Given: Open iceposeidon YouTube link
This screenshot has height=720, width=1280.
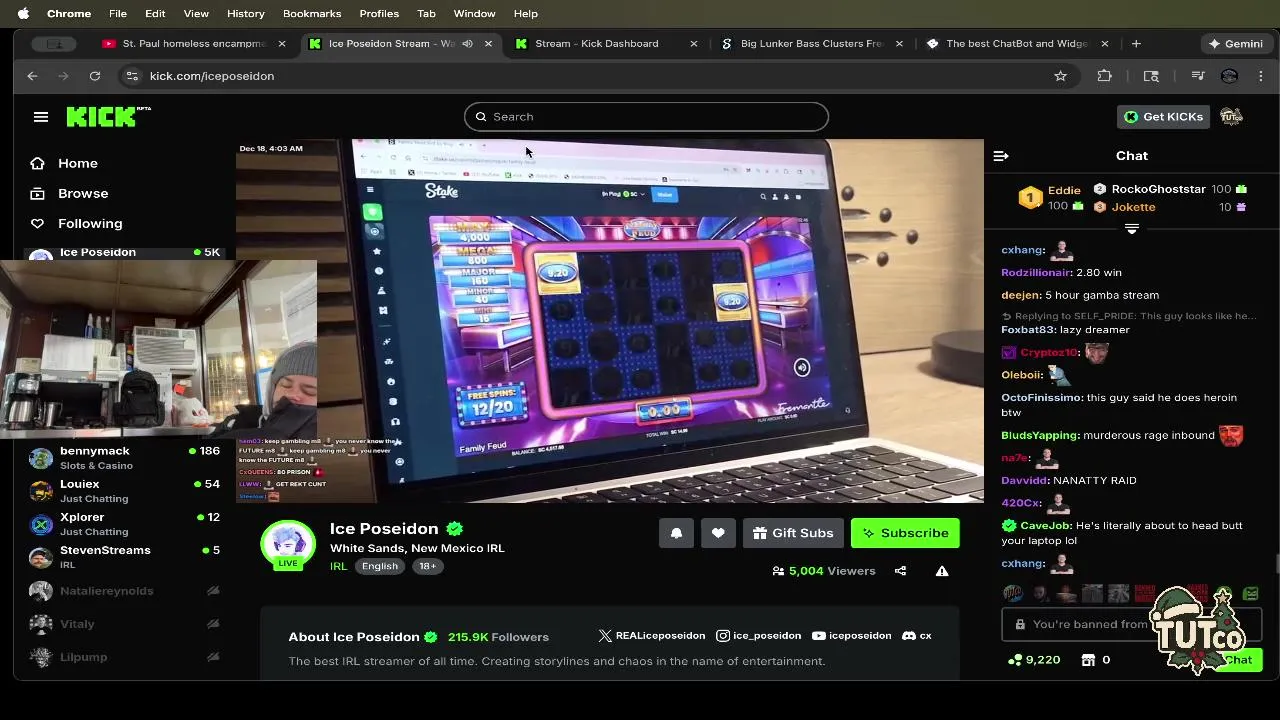Looking at the screenshot, I should 851,636.
